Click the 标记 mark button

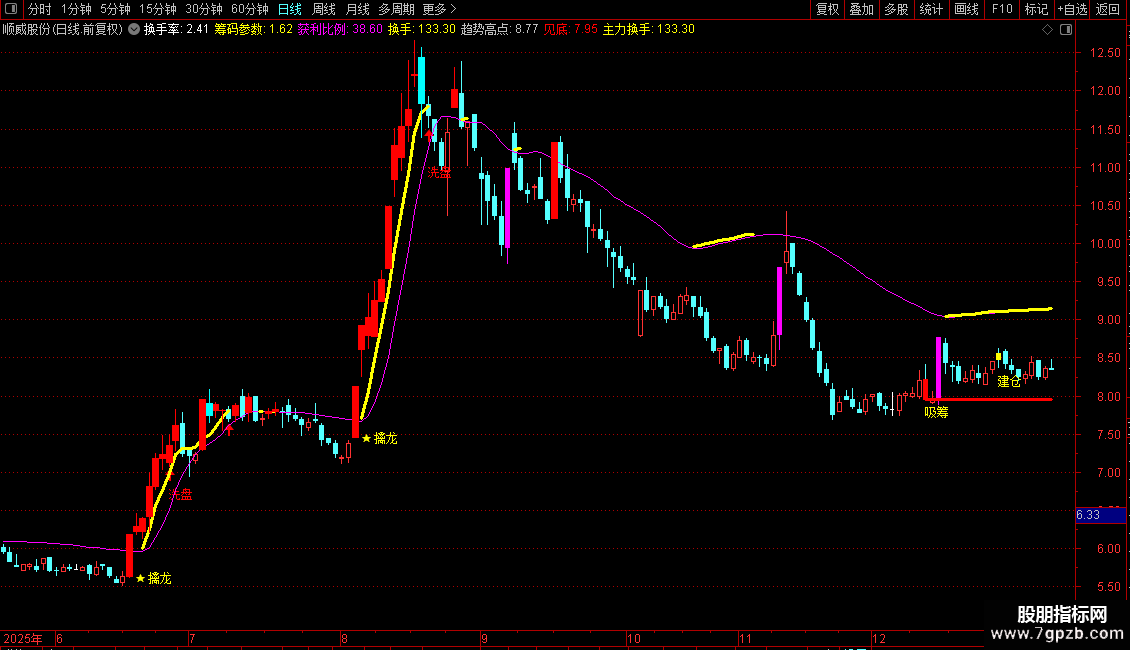1036,9
